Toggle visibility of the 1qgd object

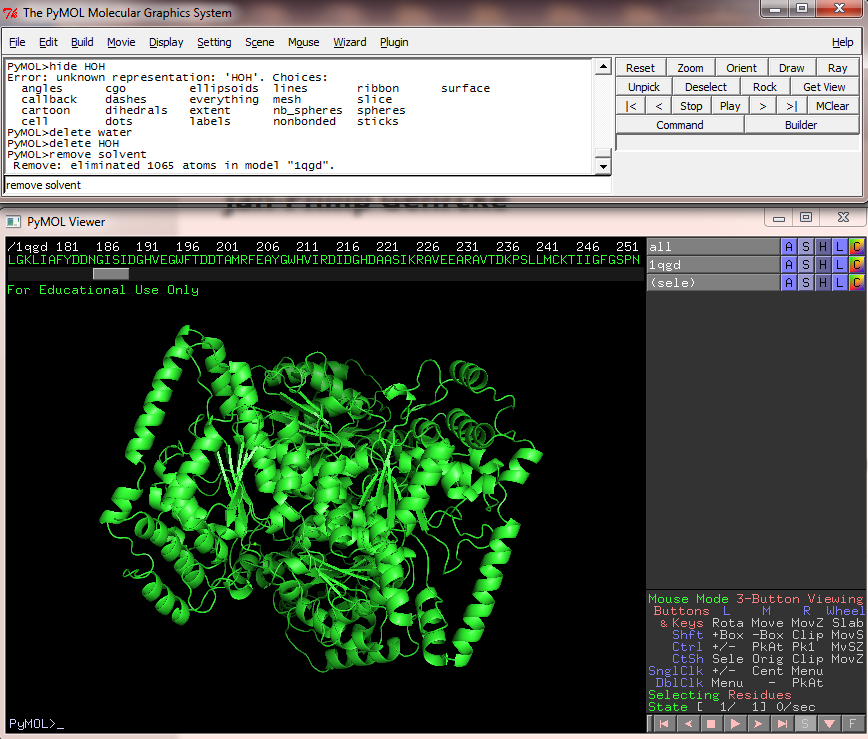(x=714, y=265)
